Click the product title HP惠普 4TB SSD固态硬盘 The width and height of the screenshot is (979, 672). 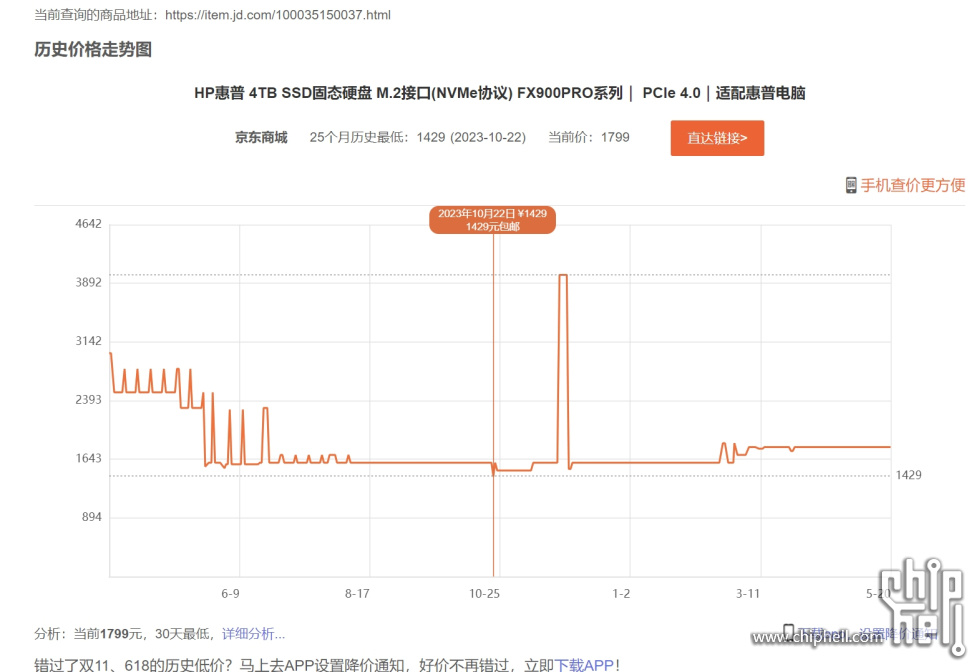499,93
